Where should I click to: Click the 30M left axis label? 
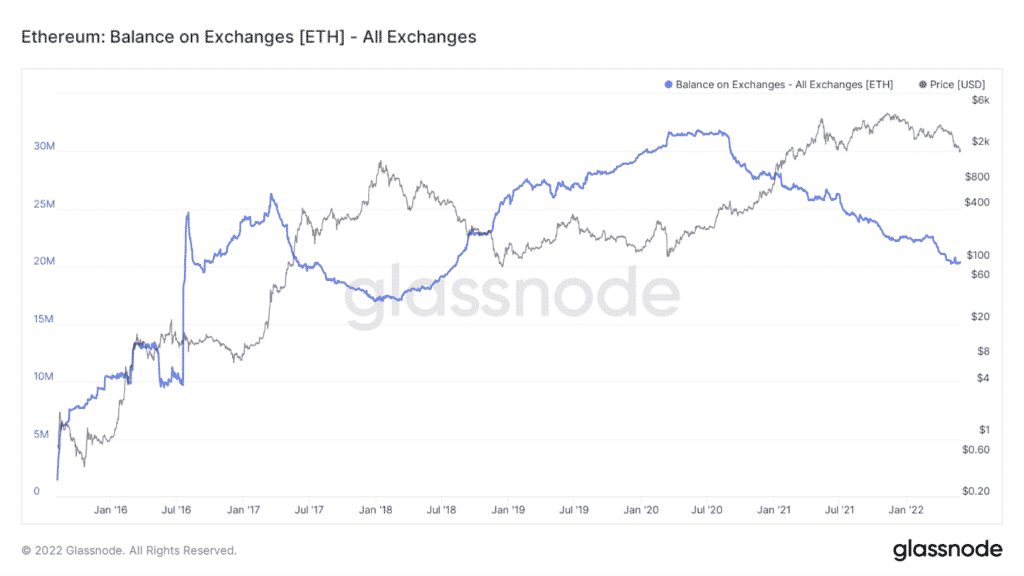tap(44, 146)
